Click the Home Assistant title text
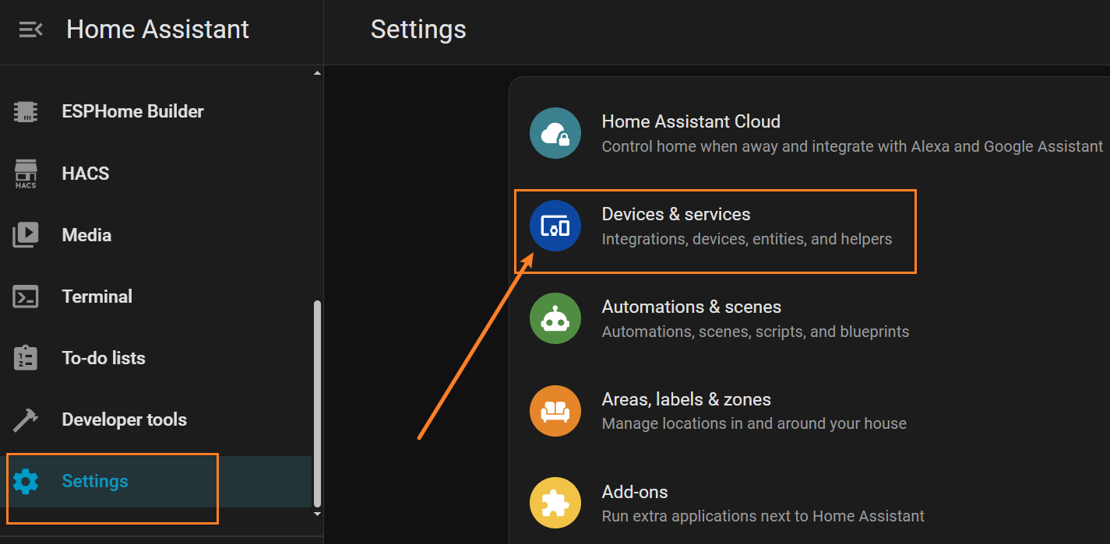This screenshot has width=1110, height=545. tap(158, 30)
